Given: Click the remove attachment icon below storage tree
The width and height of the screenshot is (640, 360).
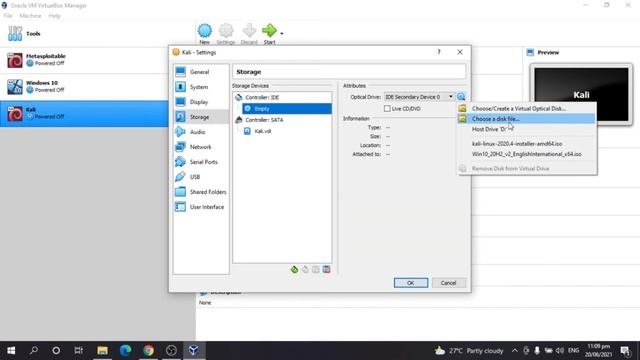Looking at the screenshot, I should (x=326, y=269).
